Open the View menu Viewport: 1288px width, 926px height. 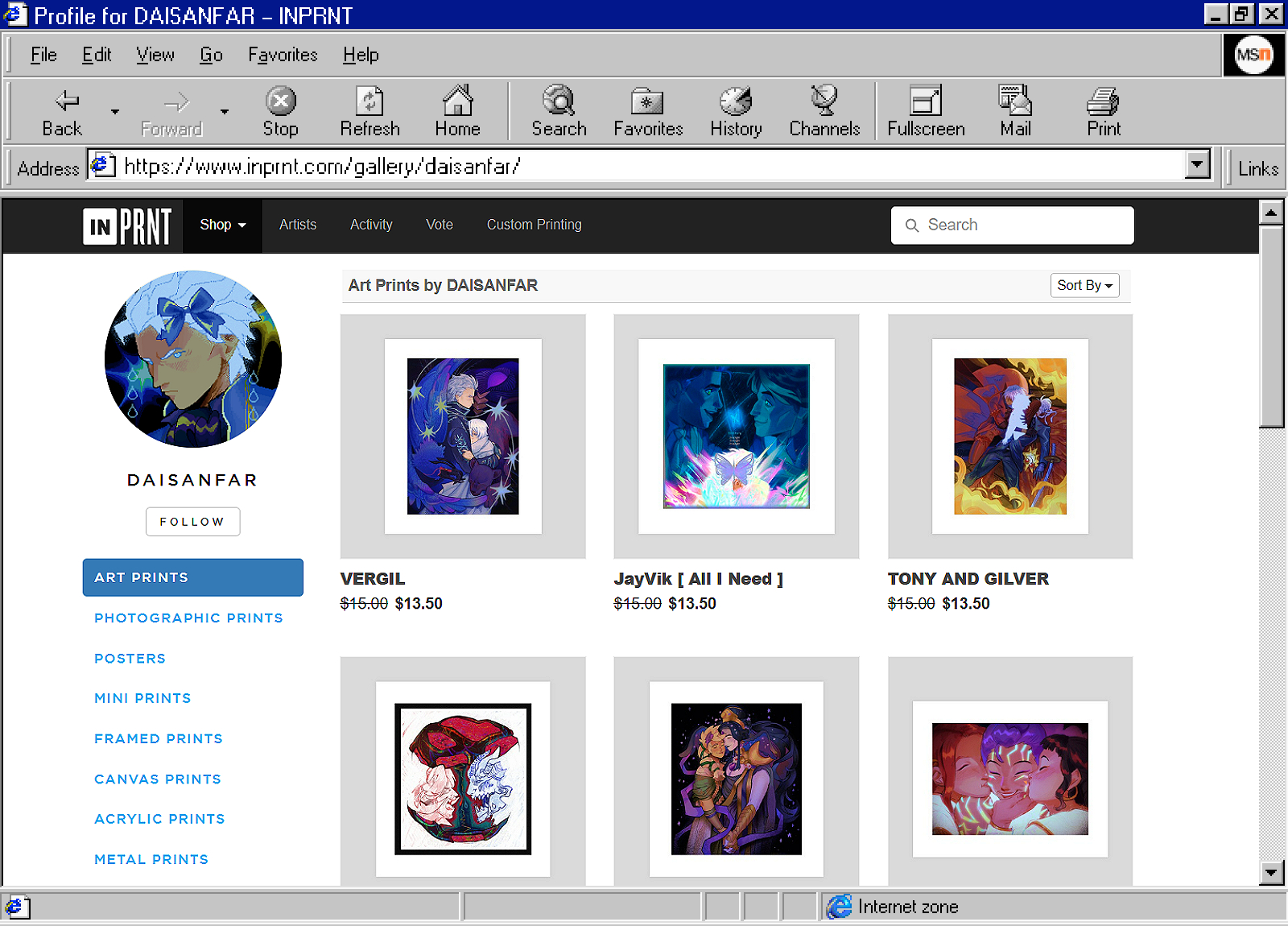155,55
